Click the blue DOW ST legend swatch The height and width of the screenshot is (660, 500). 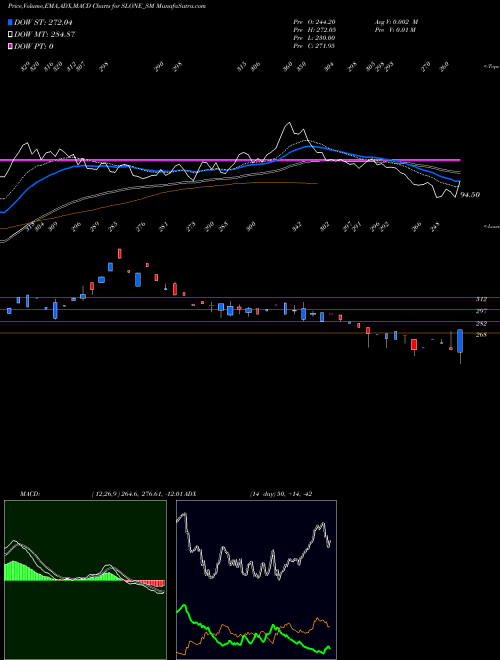click(x=10, y=22)
